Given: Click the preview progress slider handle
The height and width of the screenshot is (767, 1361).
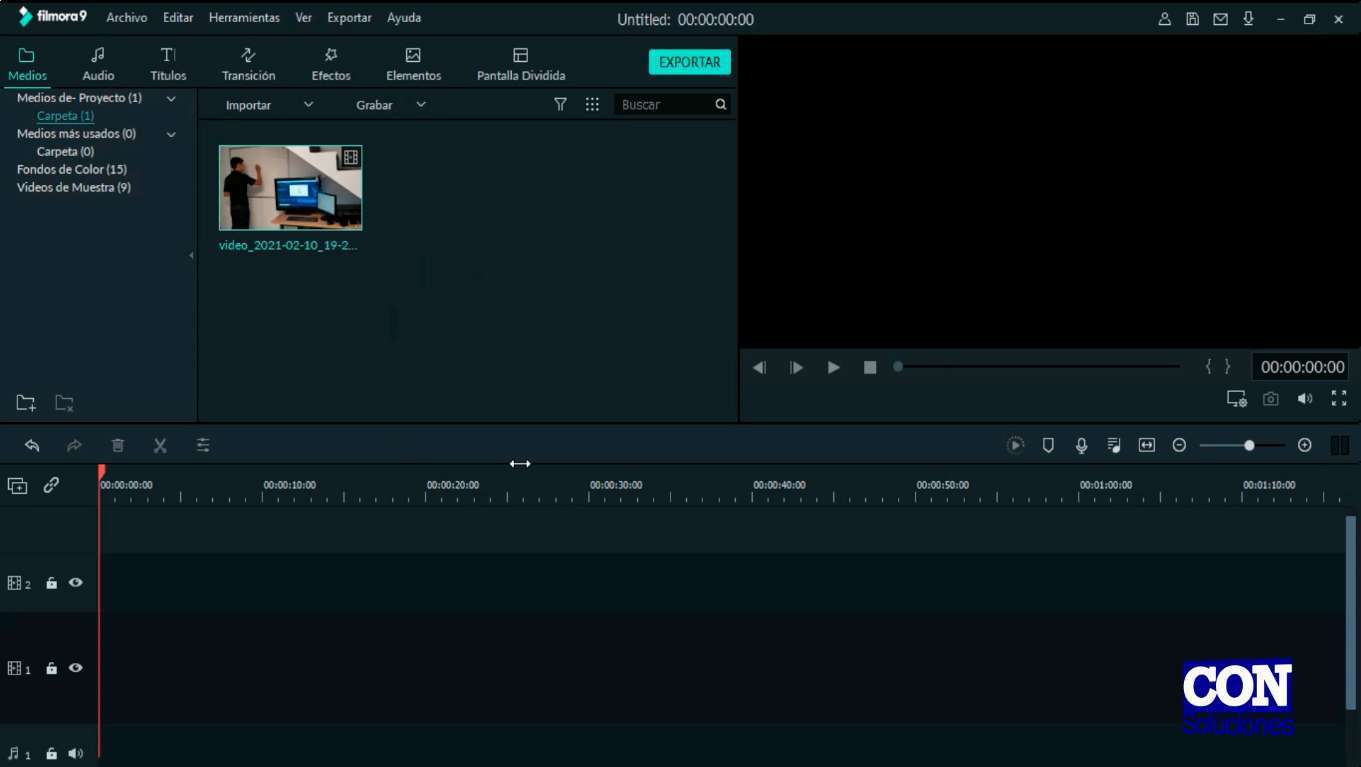Looking at the screenshot, I should (x=898, y=367).
